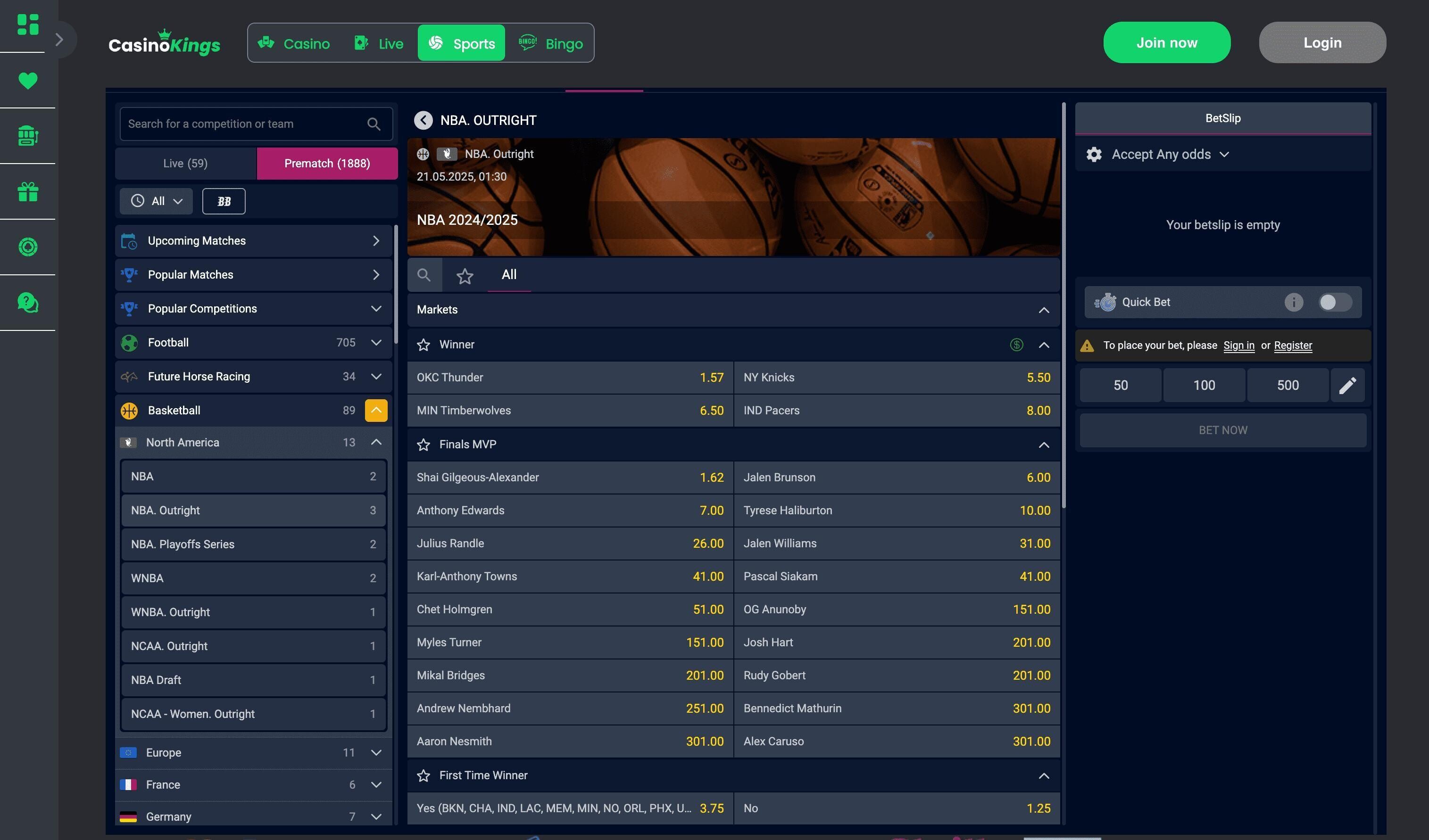The height and width of the screenshot is (840, 1429).
Task: Star the Finals MVP market as favorite
Action: (x=423, y=445)
